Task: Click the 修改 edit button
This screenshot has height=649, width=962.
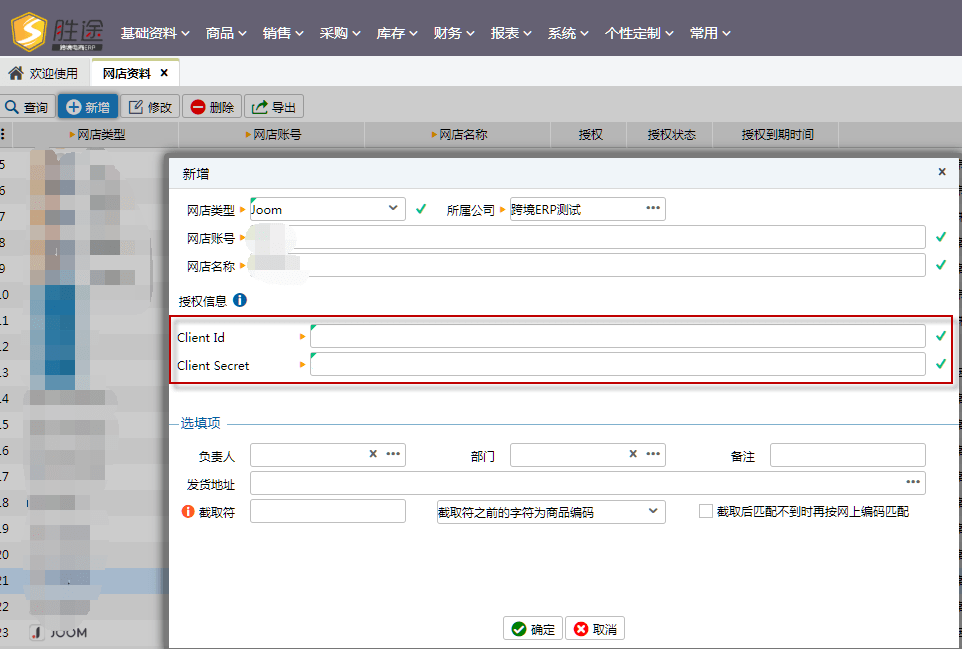Action: point(150,107)
